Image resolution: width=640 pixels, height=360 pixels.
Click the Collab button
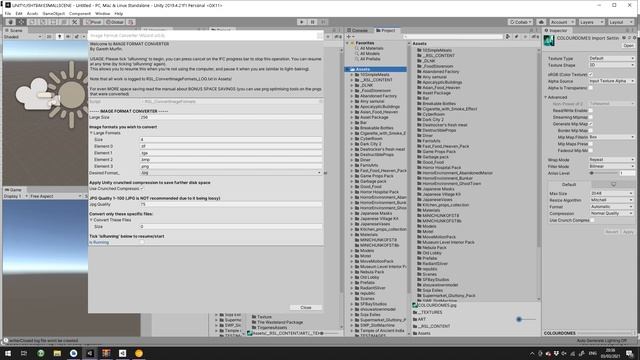520,22
